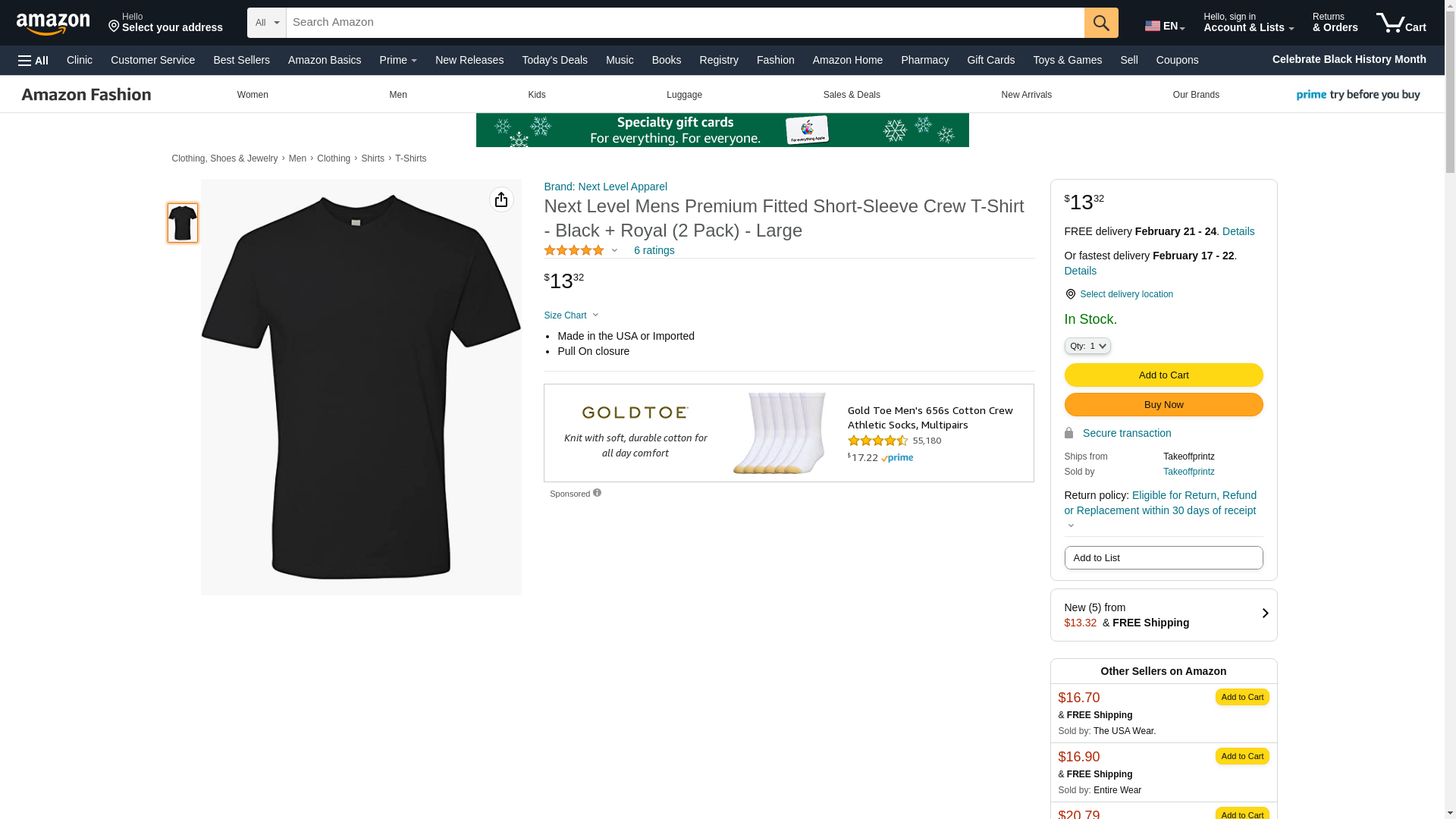Click the magnifying glass search button
Screen dimensions: 1456x819
click(1100, 23)
